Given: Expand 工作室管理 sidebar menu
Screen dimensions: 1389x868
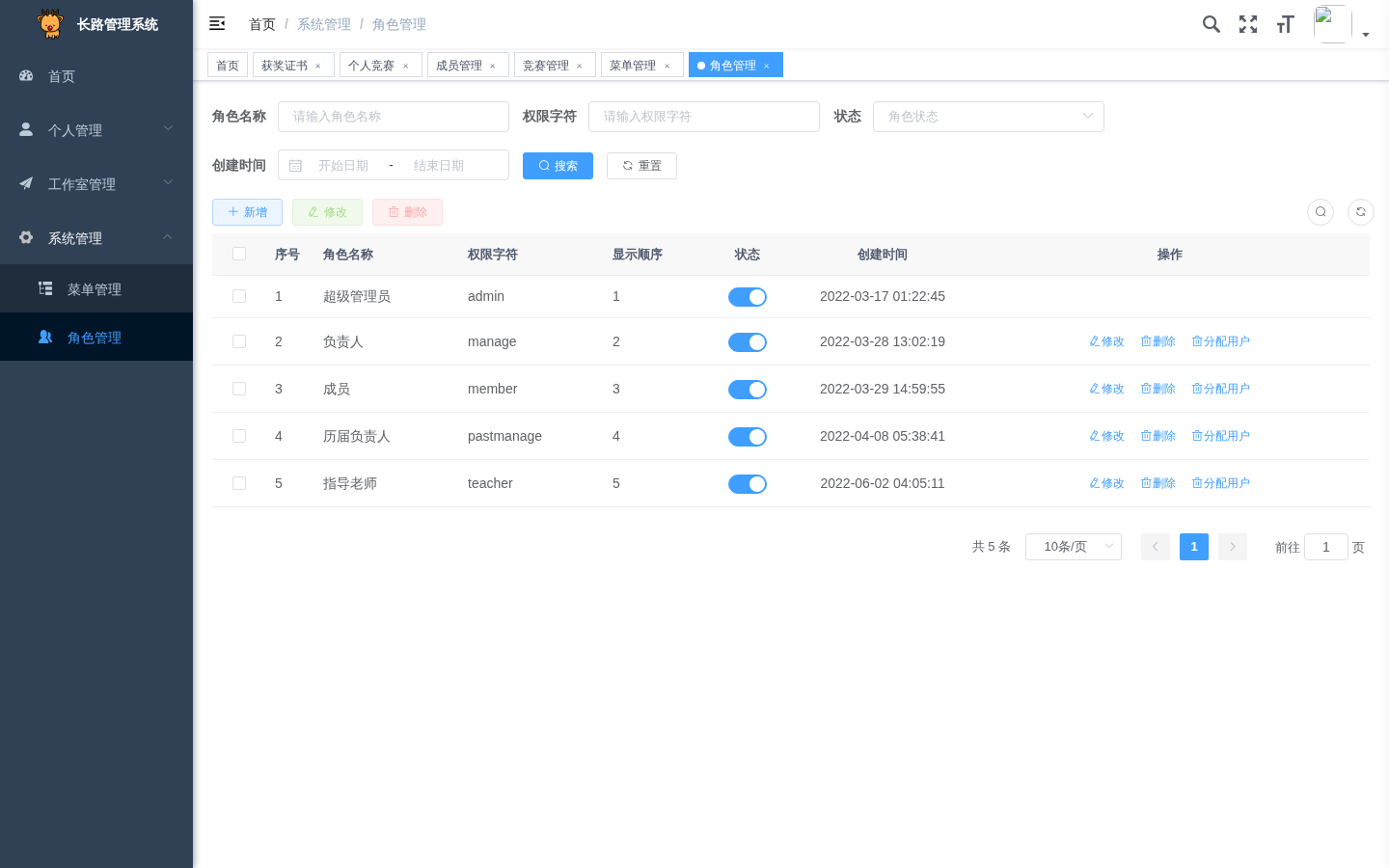Looking at the screenshot, I should (x=96, y=183).
